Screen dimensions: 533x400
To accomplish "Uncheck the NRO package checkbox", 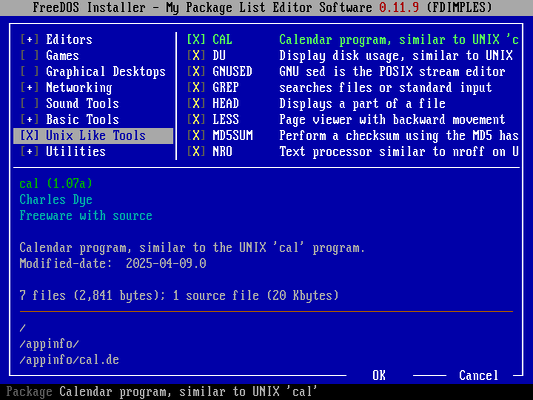I will click(x=196, y=152).
